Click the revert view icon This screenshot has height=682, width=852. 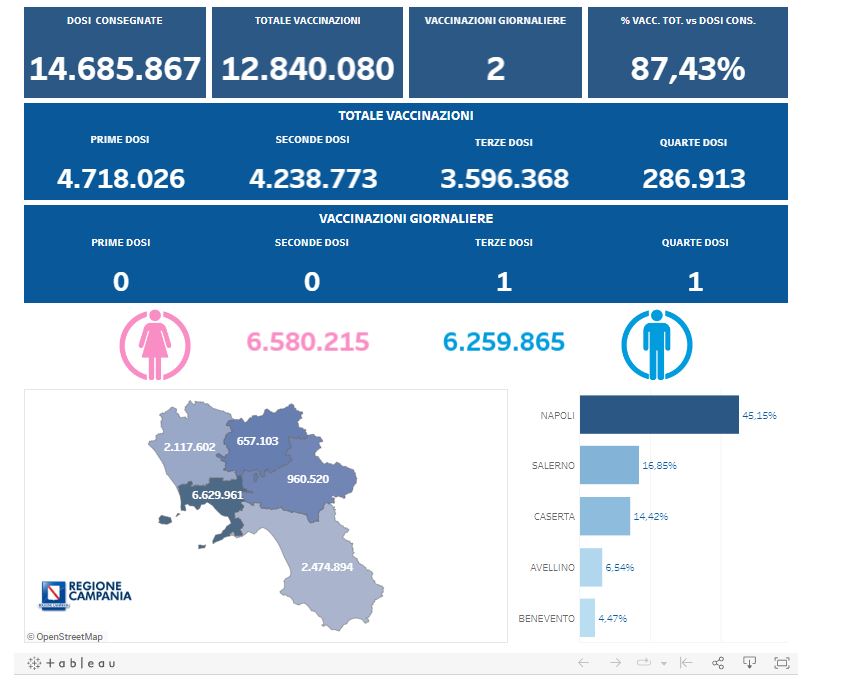pyautogui.click(x=686, y=663)
